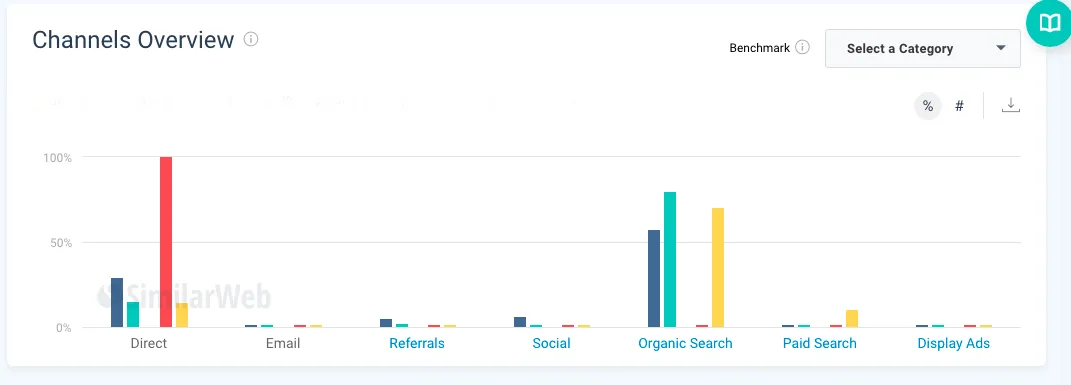
Task: Click the yellow Organic Search bar
Action: (718, 268)
